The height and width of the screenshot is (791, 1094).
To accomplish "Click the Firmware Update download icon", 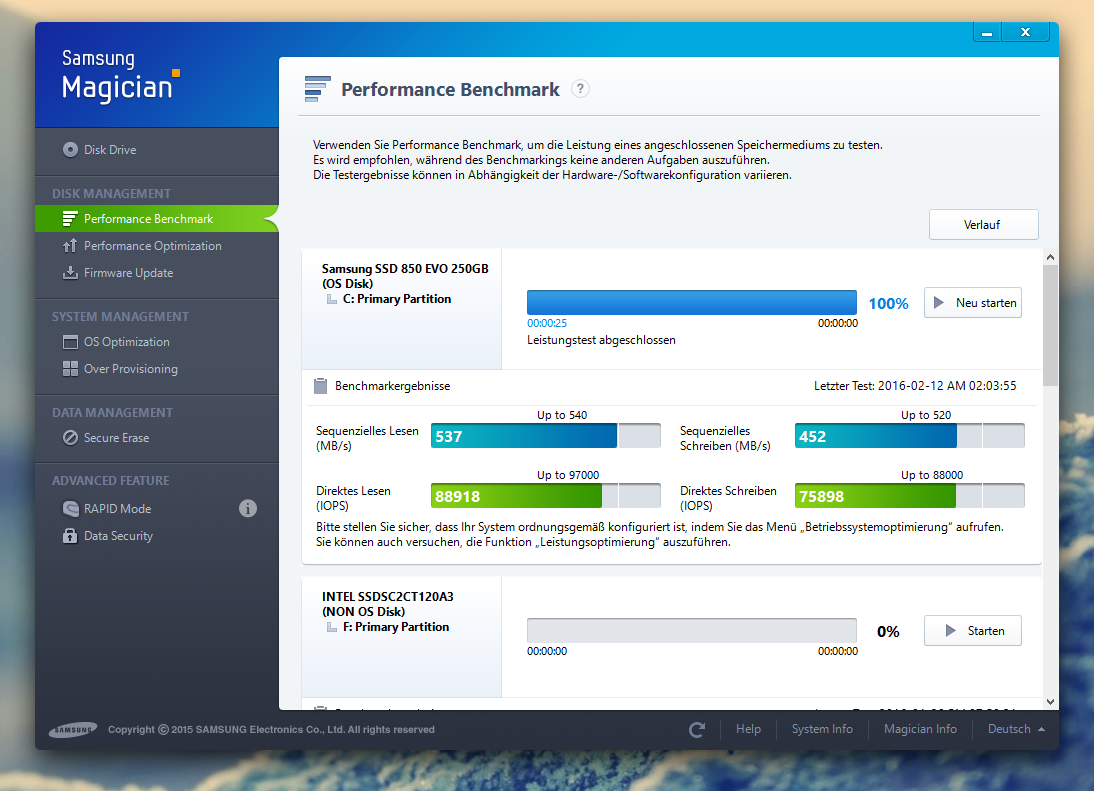I will pyautogui.click(x=70, y=273).
